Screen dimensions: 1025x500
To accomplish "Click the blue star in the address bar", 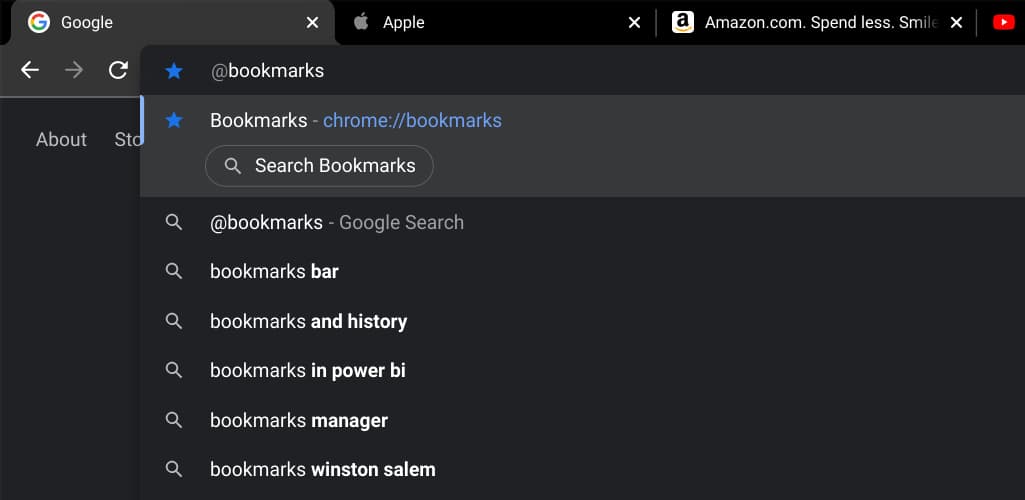I will 174,71.
